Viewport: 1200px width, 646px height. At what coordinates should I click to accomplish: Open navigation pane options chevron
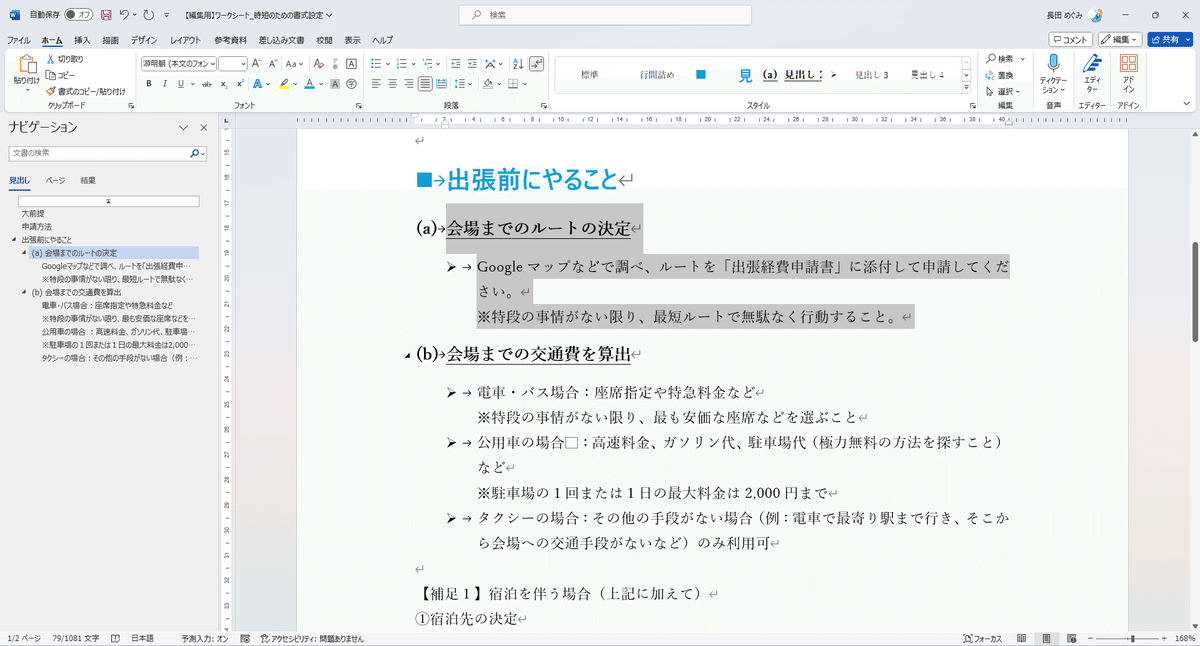click(184, 128)
